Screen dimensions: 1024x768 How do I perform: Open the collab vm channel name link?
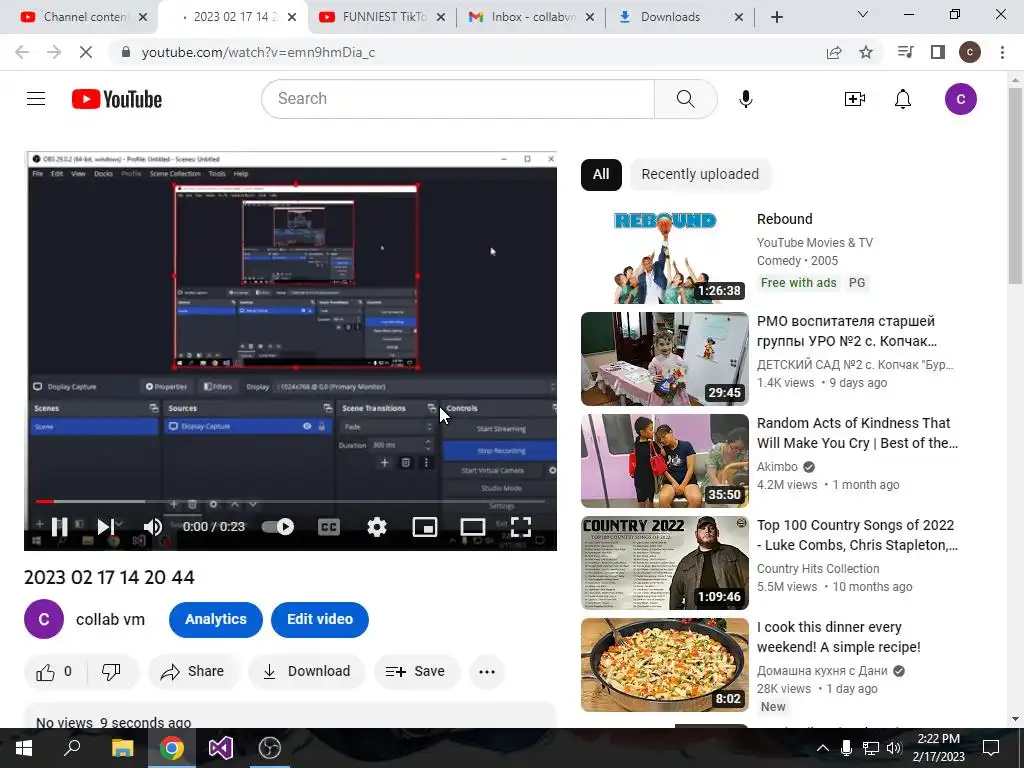pyautogui.click(x=110, y=619)
